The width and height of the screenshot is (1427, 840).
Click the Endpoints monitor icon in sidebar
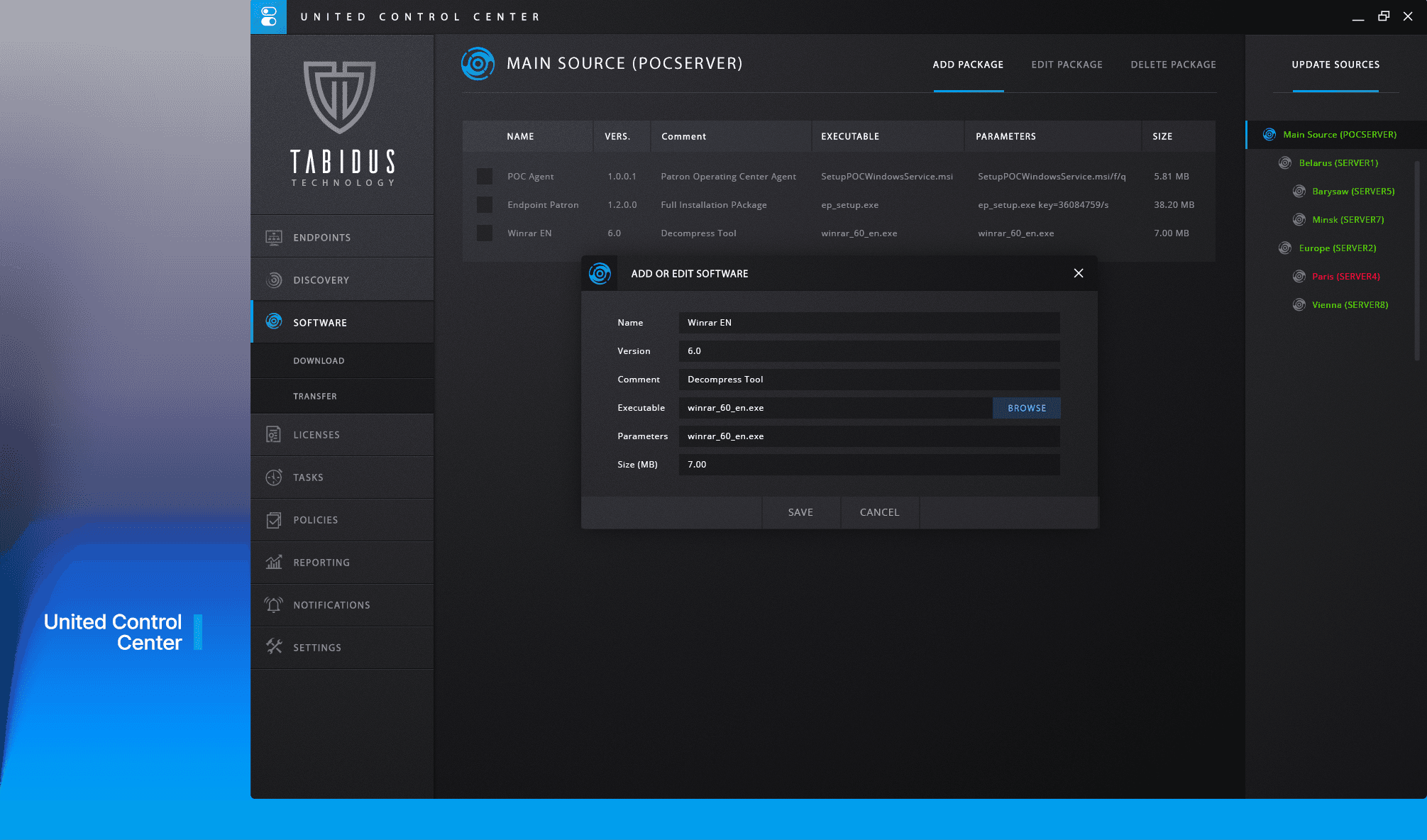tap(274, 238)
